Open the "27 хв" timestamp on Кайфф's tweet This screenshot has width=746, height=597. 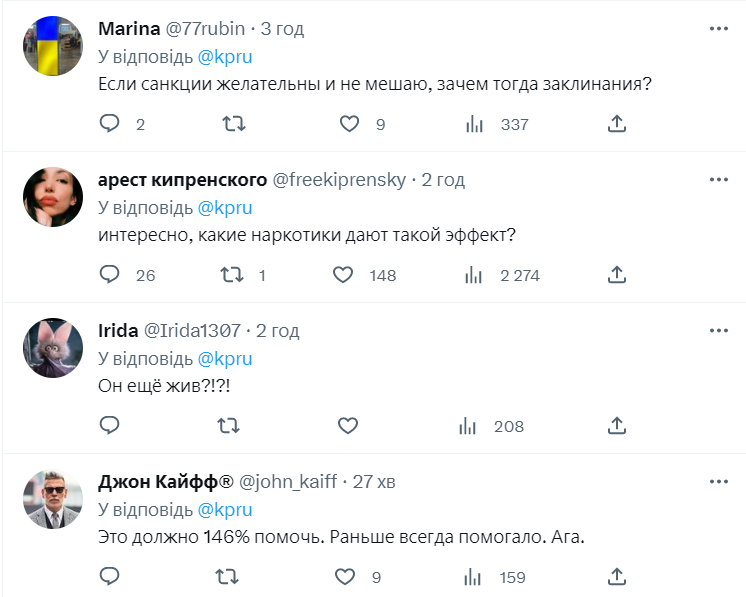[x=374, y=481]
